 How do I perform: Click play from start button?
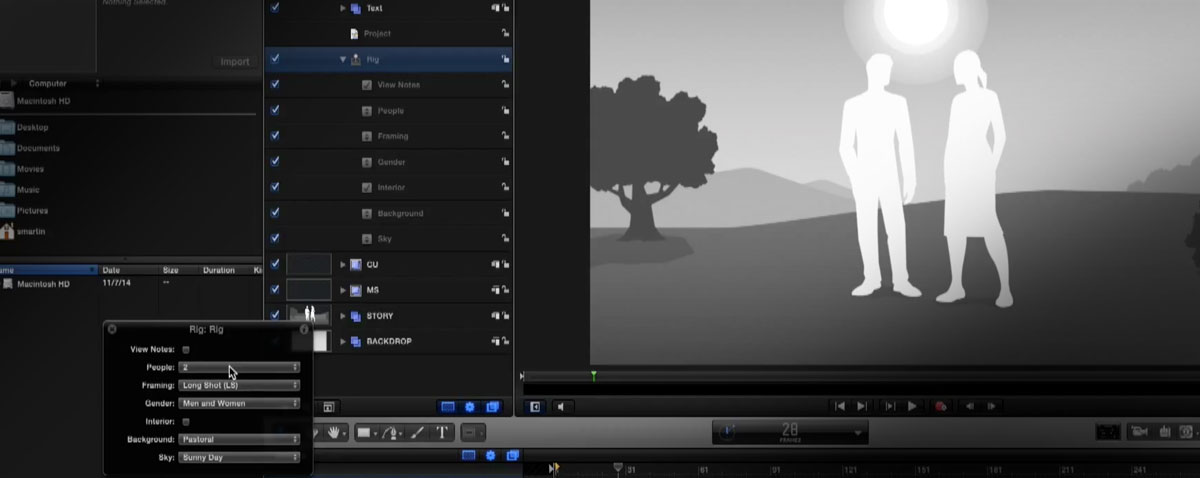coord(888,406)
